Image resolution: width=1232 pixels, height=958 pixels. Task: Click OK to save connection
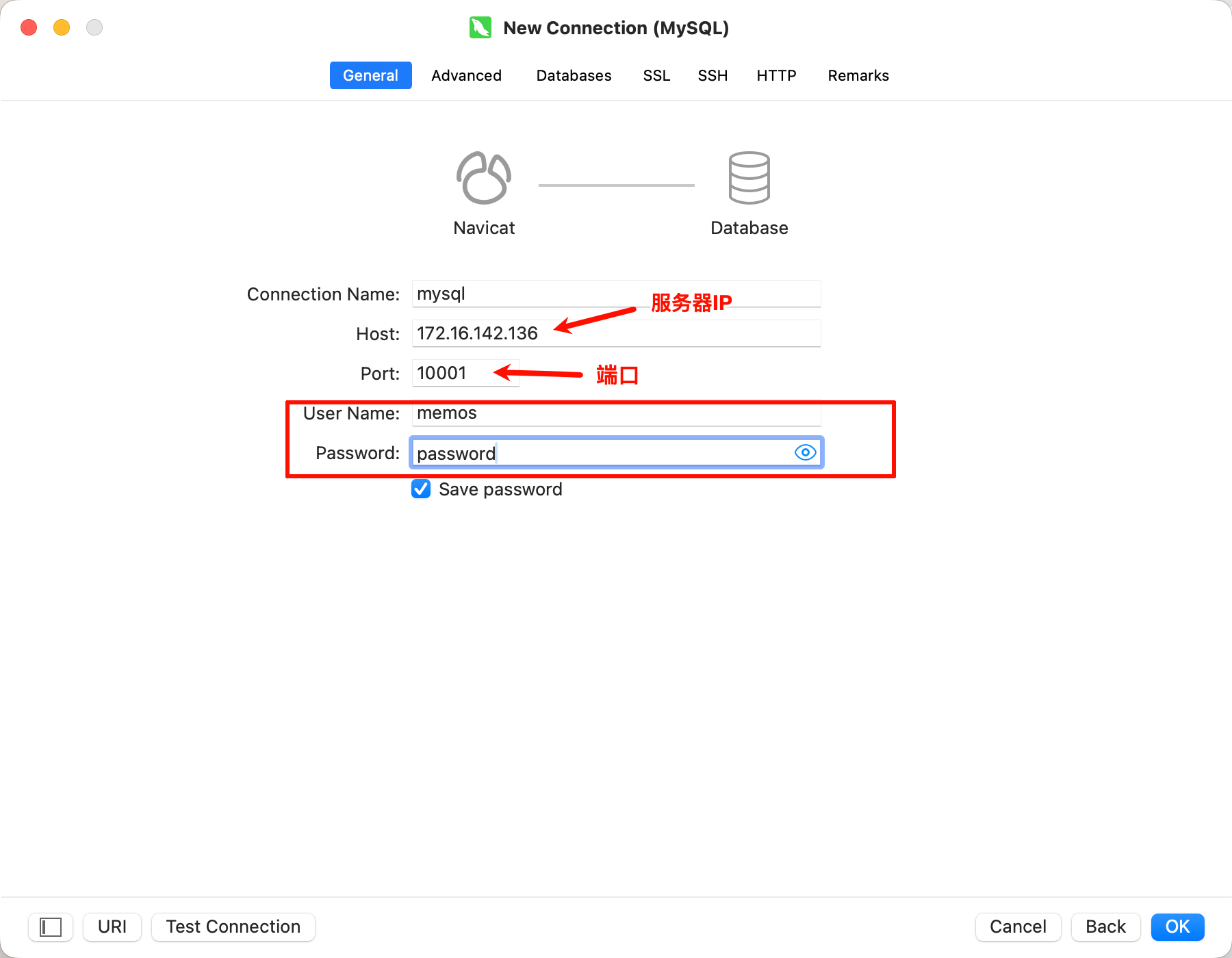click(1177, 927)
